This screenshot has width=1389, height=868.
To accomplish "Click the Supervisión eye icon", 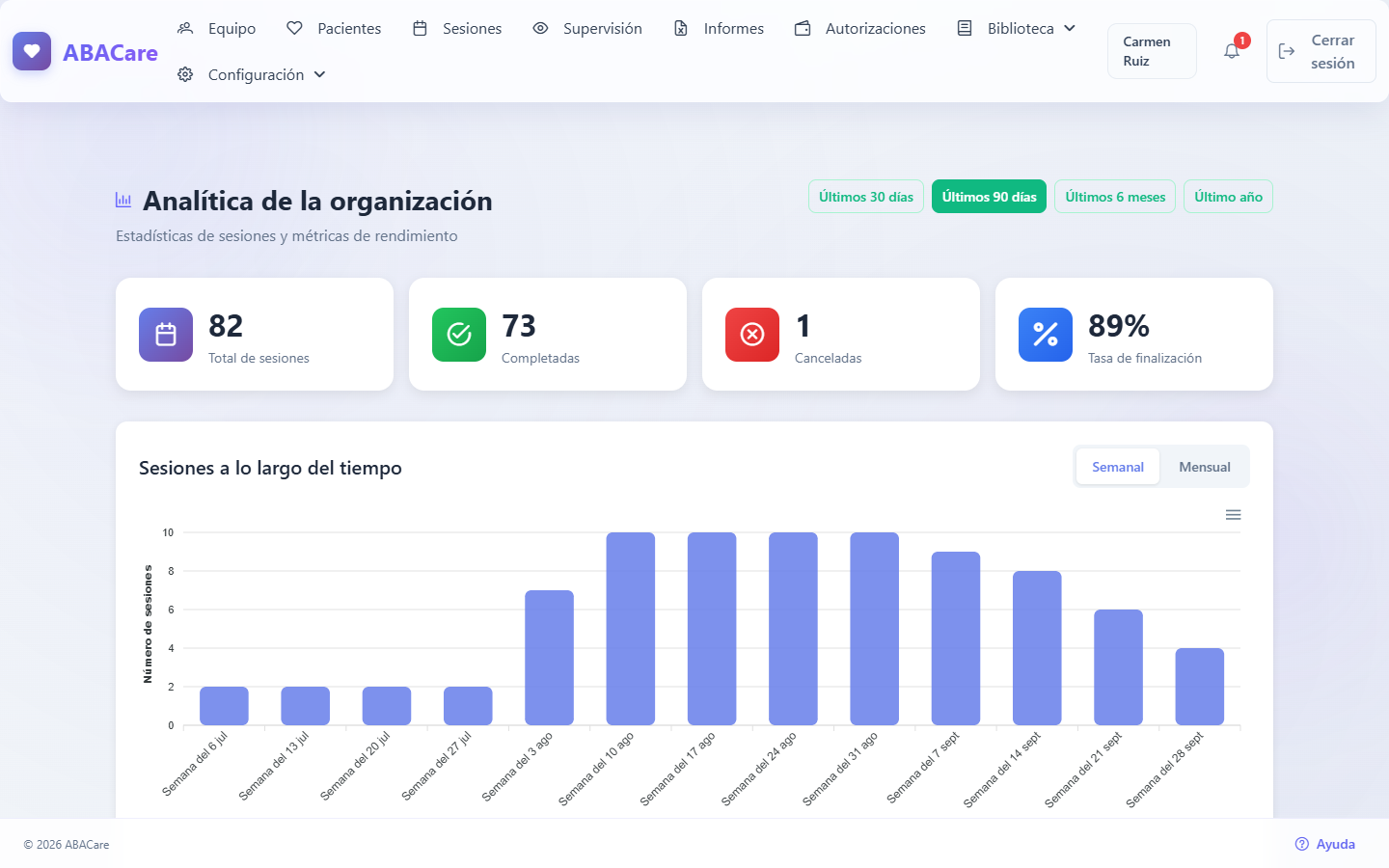I will (x=540, y=28).
